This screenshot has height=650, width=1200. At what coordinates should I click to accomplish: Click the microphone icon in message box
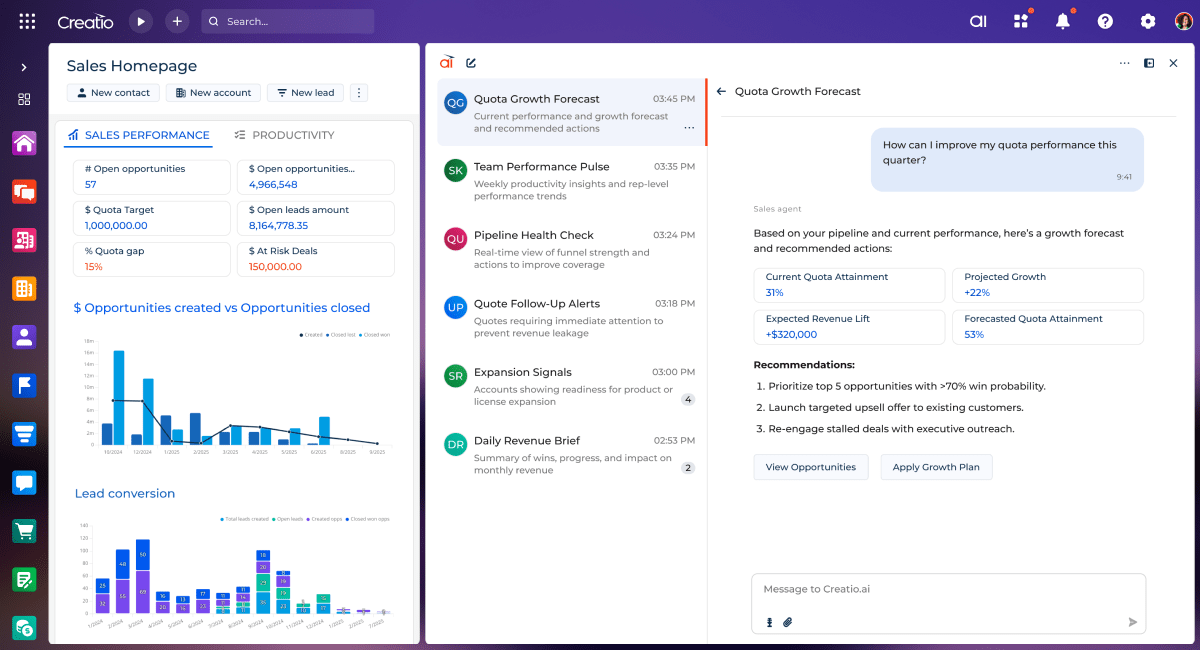(x=769, y=622)
